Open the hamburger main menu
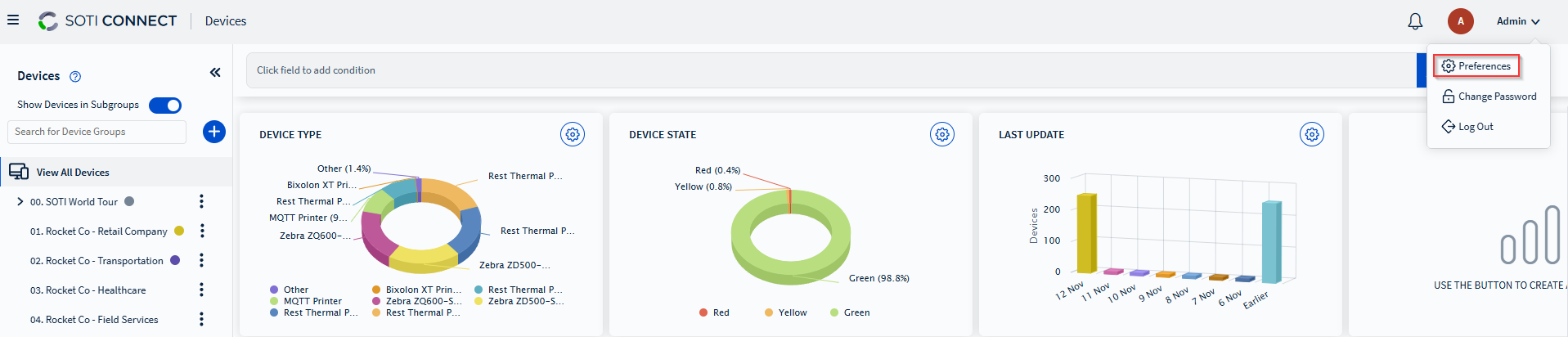 click(13, 20)
